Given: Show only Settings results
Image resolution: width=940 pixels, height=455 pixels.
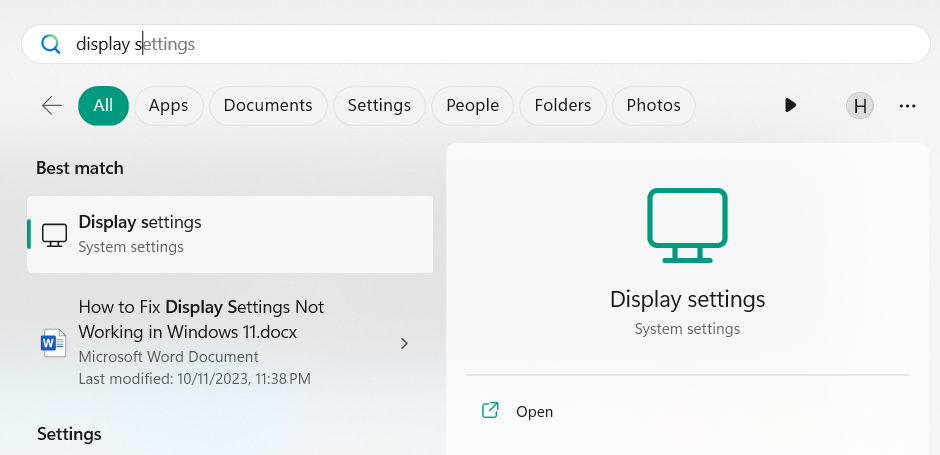Looking at the screenshot, I should 379,105.
